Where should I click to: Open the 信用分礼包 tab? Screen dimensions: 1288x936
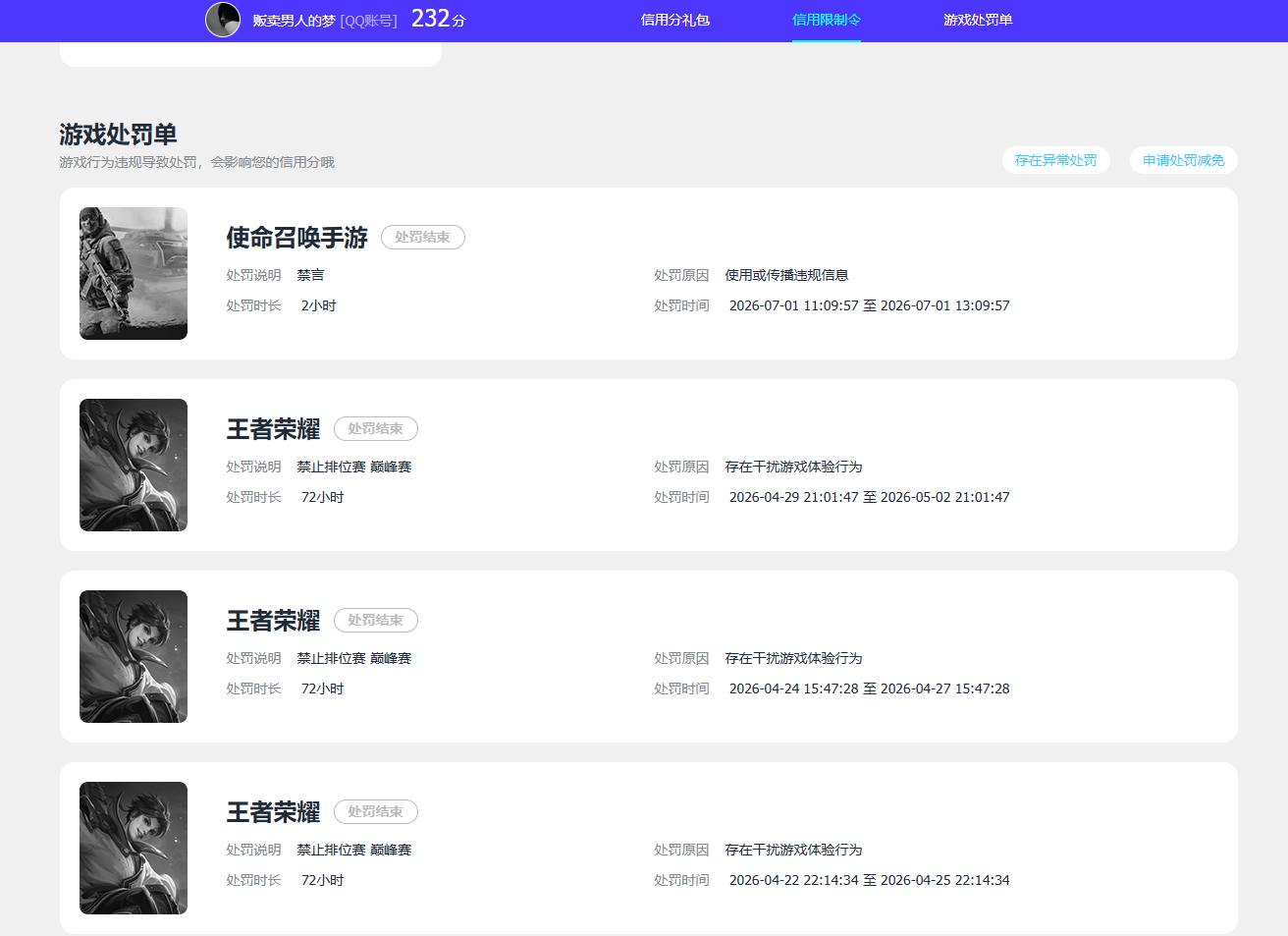pyautogui.click(x=674, y=20)
